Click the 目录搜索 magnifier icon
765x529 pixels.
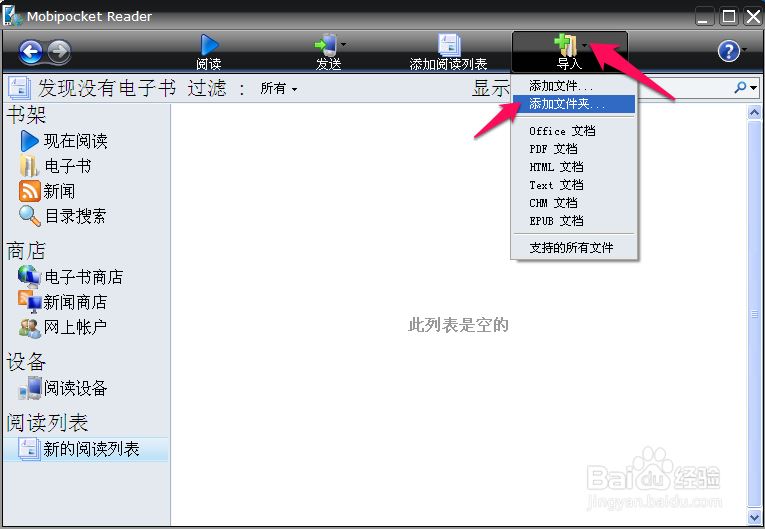coord(29,216)
